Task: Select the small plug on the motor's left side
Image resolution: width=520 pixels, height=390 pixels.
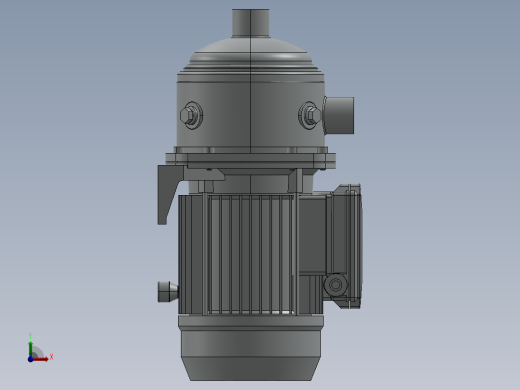Action: pos(168,292)
